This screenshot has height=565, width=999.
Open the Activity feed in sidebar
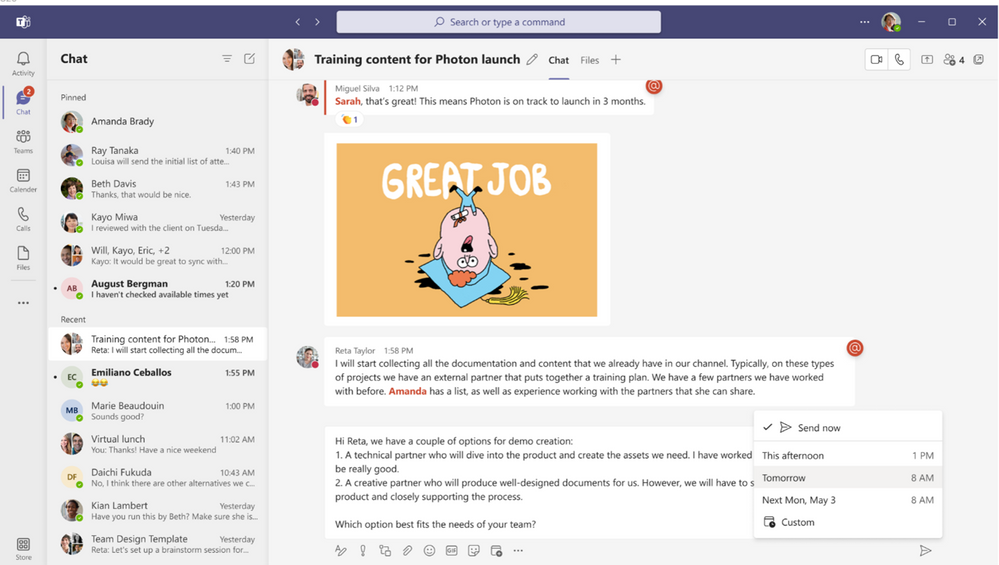[x=23, y=64]
